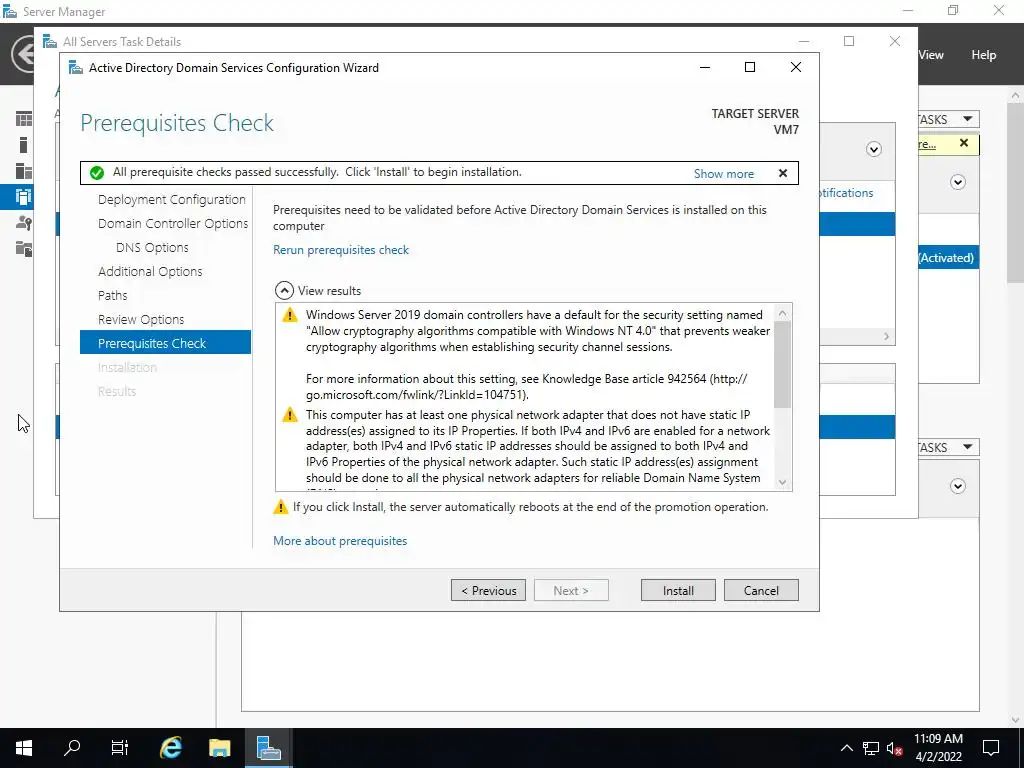Open the DNS icon in Server Manager sidebar
This screenshot has height=768, width=1024.
(x=24, y=223)
